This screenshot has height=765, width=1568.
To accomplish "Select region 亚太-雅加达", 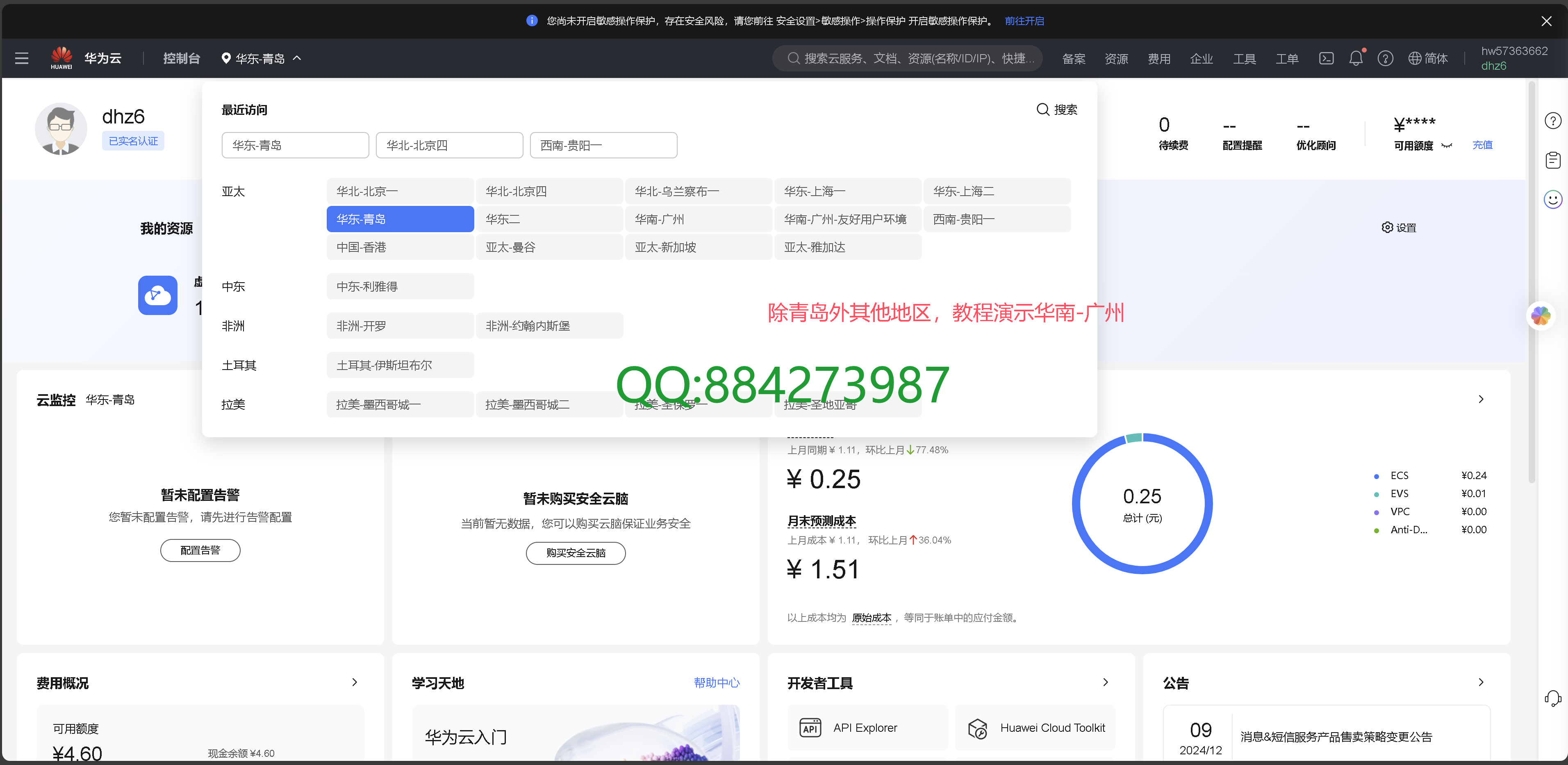I will 848,247.
